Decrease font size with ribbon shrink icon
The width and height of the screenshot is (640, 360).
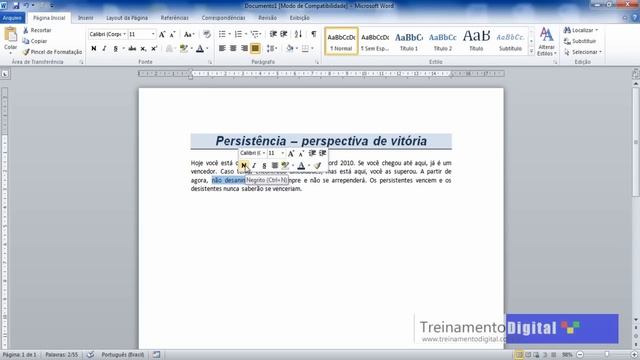[x=172, y=34]
